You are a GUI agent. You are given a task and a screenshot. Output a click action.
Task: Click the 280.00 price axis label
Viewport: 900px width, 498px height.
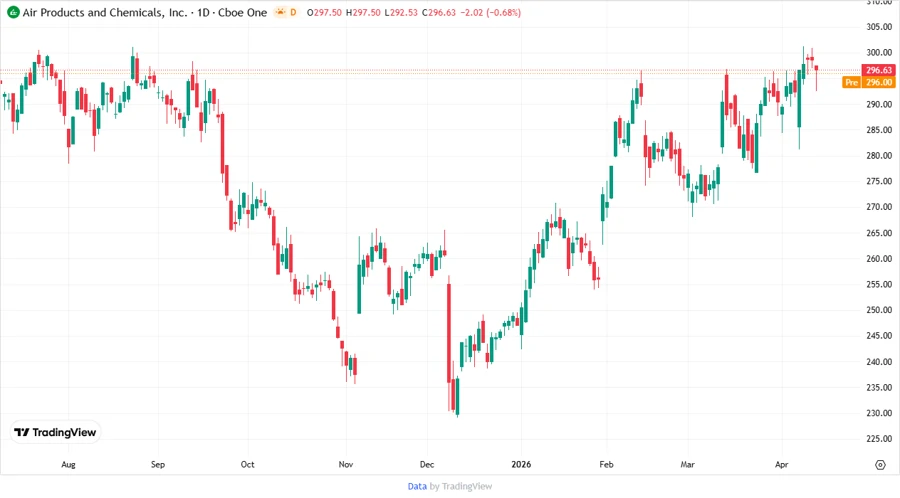tap(879, 155)
